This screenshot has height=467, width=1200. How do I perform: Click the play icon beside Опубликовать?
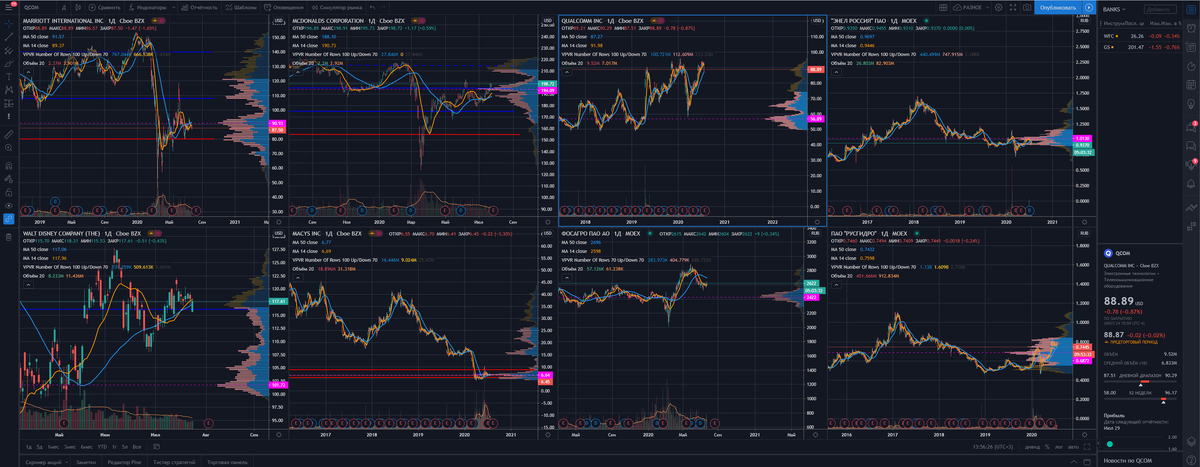[x=1089, y=8]
